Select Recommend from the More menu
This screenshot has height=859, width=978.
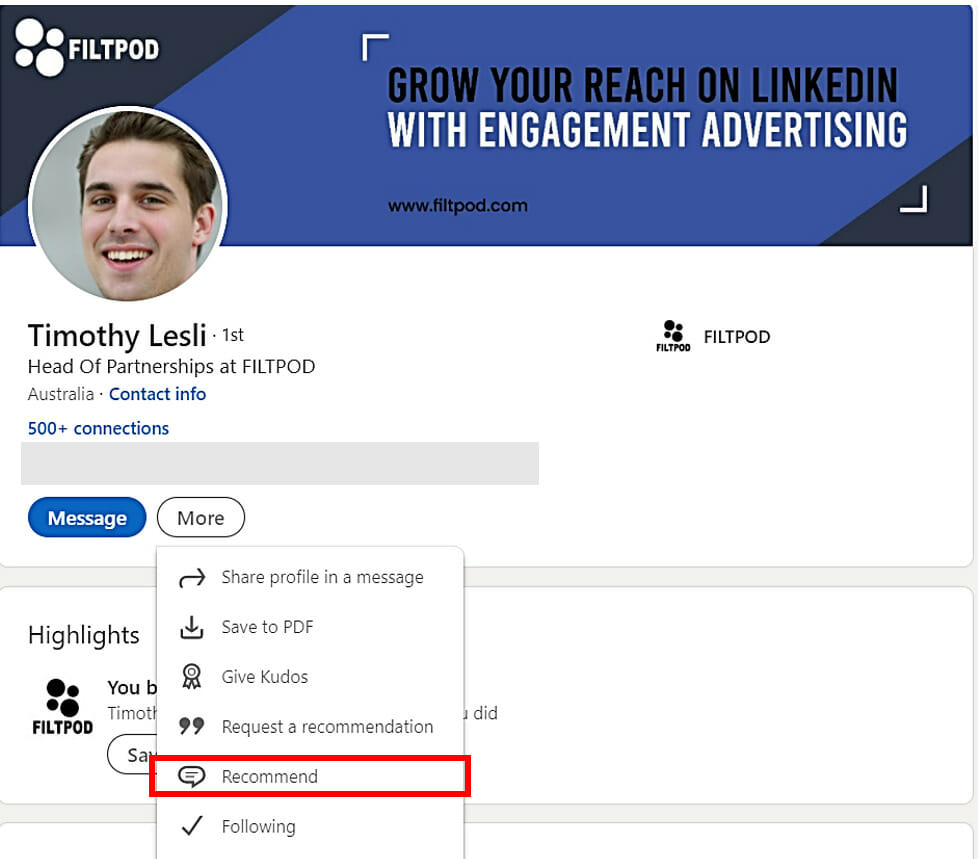click(310, 776)
